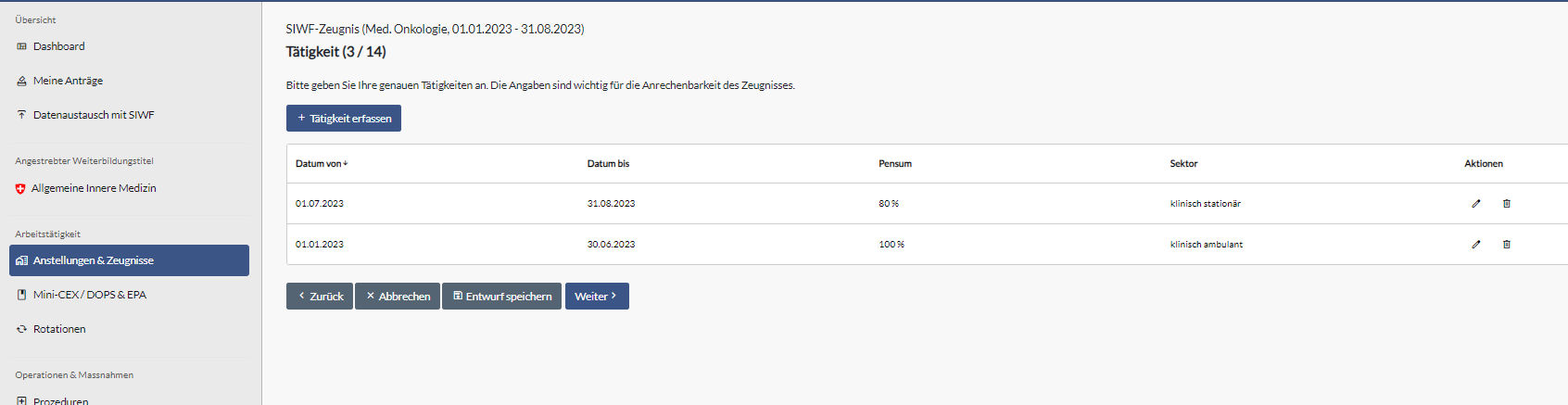Viewport: 1568px width, 405px height.
Task: Save draft via Entwurf speichern
Action: (501, 297)
